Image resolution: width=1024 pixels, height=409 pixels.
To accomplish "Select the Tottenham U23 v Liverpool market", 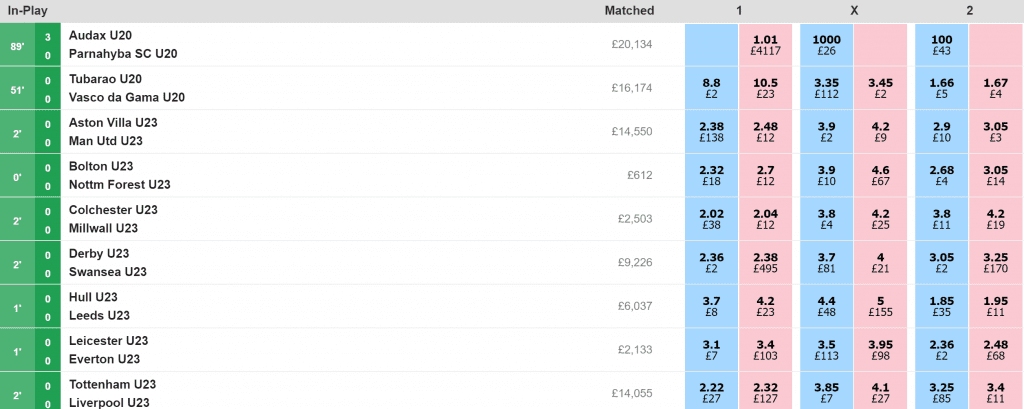I will [x=113, y=393].
